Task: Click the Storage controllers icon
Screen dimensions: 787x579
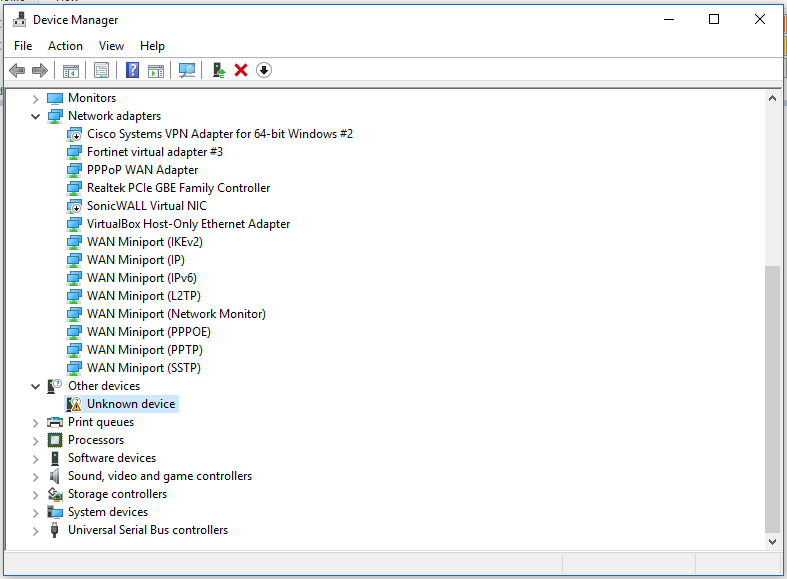Action: [x=55, y=494]
